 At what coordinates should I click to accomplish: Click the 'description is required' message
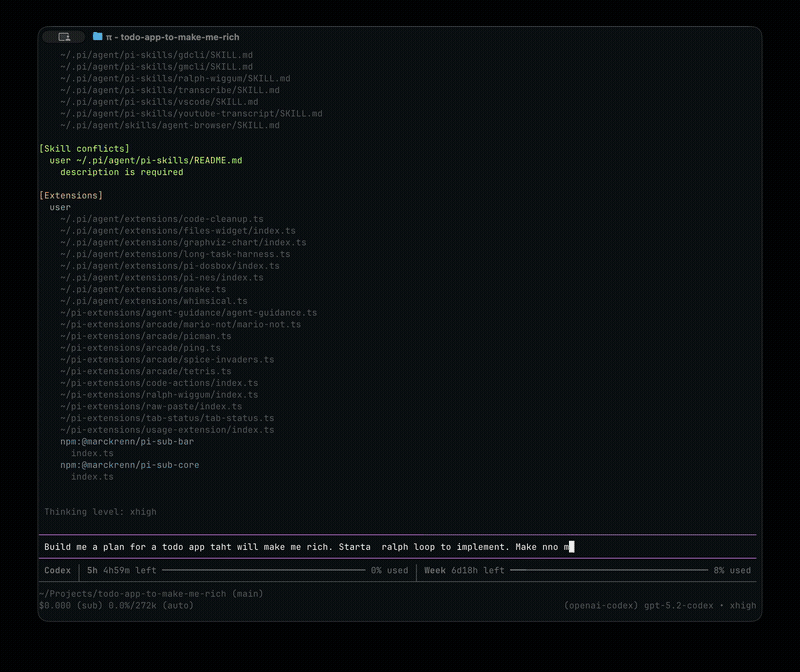click(121, 172)
